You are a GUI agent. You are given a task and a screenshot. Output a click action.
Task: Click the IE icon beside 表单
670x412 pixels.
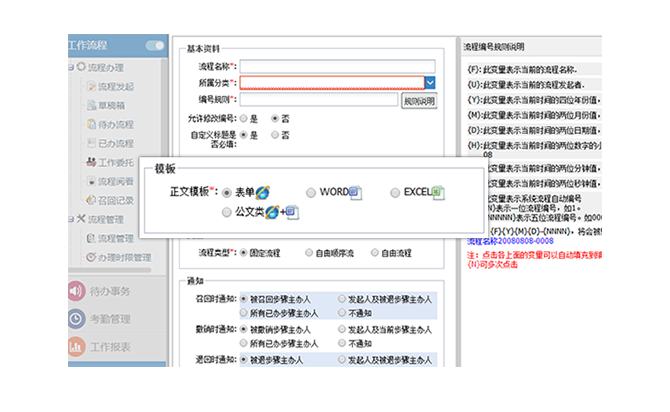point(261,191)
